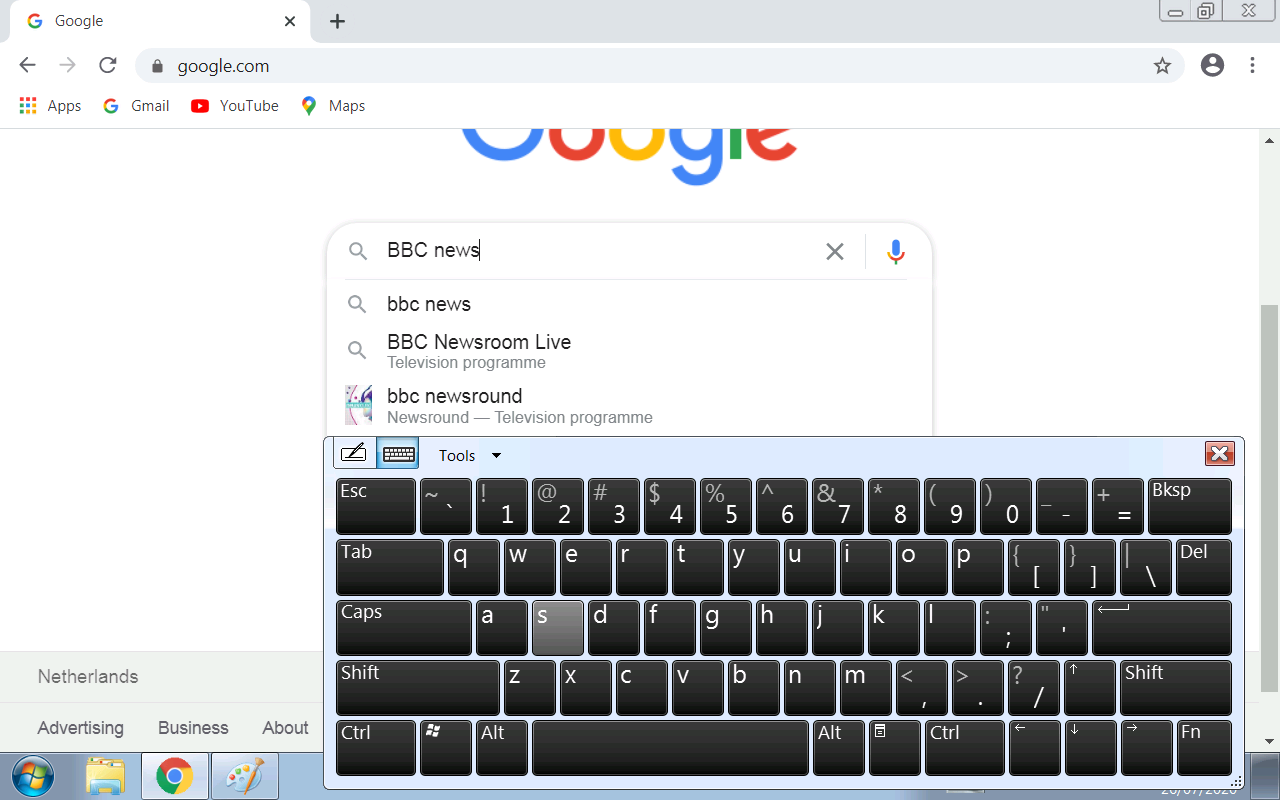
Task: Open Paint from the taskbar
Action: 244,776
